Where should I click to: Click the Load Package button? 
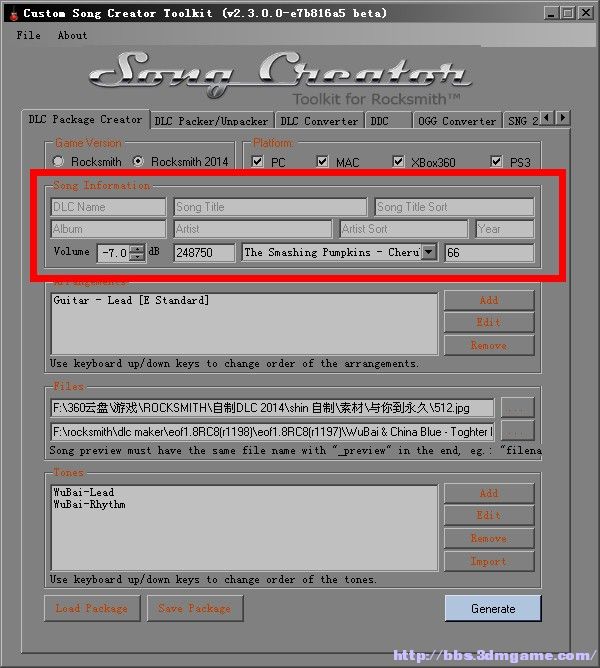pyautogui.click(x=92, y=608)
